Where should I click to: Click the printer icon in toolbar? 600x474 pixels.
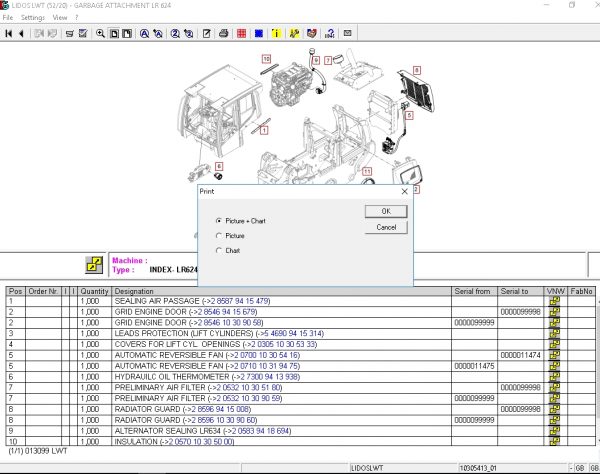tap(224, 34)
